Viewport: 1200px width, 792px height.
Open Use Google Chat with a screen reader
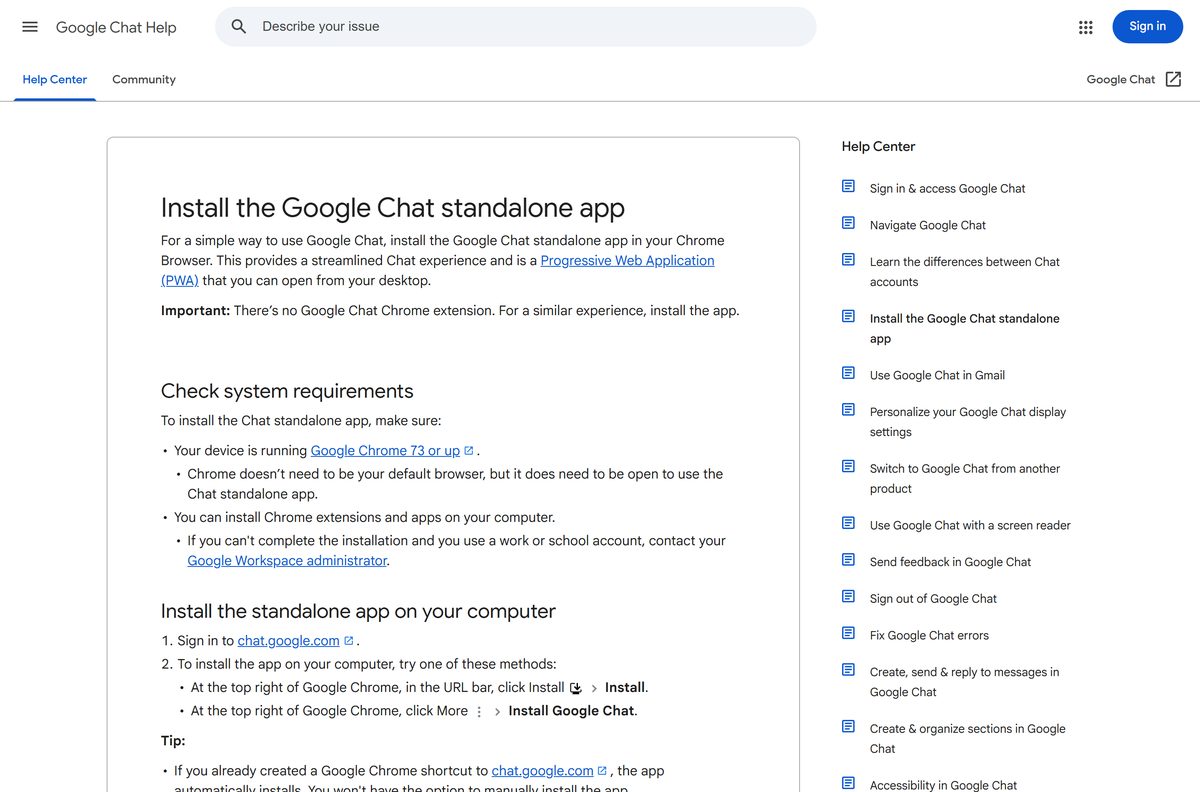tap(970, 525)
